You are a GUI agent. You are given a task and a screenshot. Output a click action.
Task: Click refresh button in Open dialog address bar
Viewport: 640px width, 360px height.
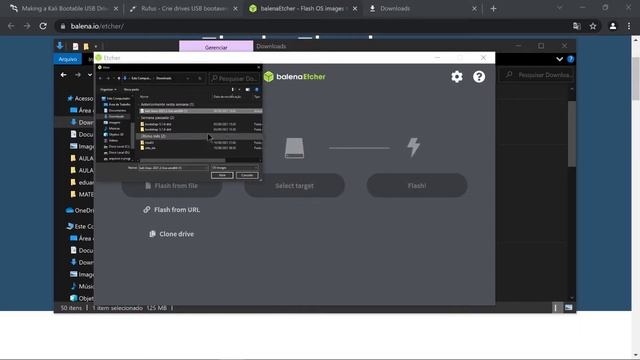coord(200,78)
